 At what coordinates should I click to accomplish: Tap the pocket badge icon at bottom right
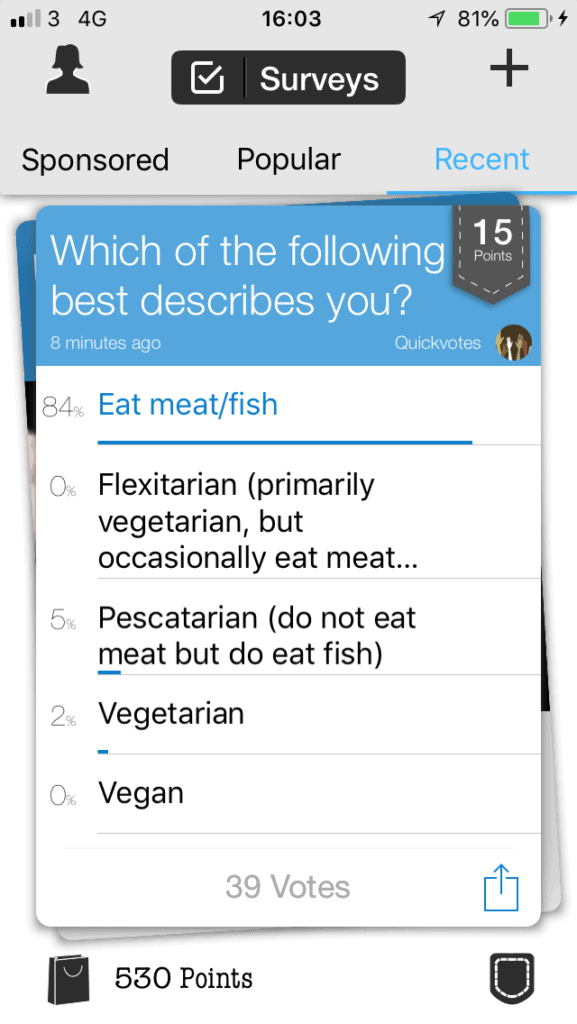tap(512, 978)
